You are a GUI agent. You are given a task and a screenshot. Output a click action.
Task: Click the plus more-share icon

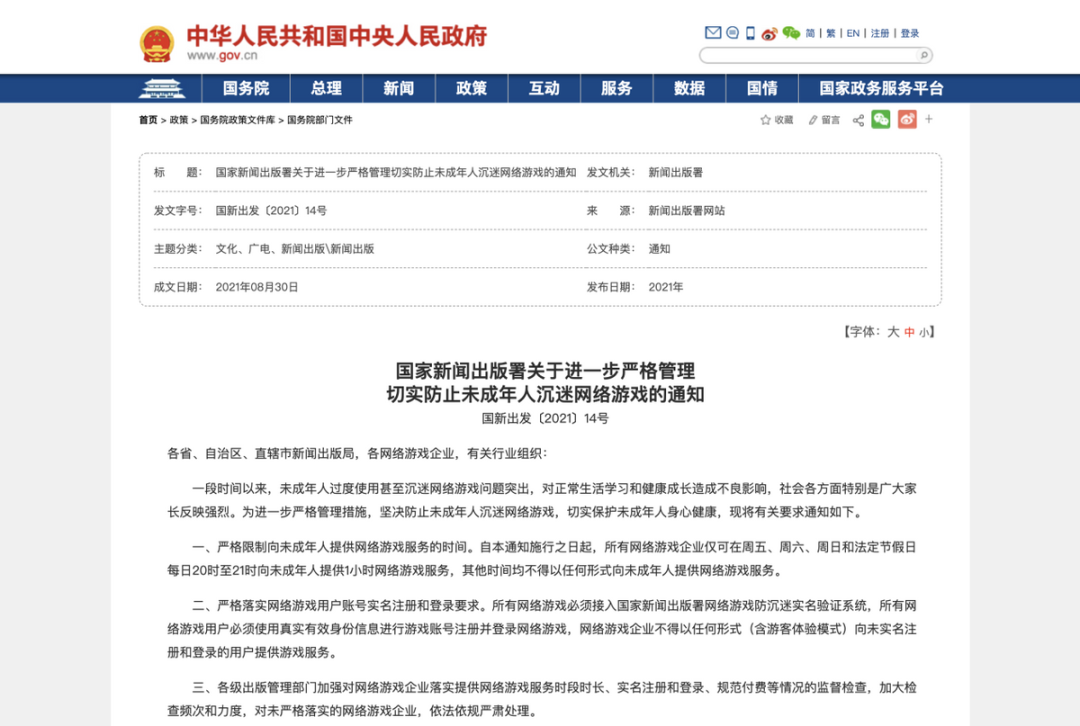pos(928,119)
